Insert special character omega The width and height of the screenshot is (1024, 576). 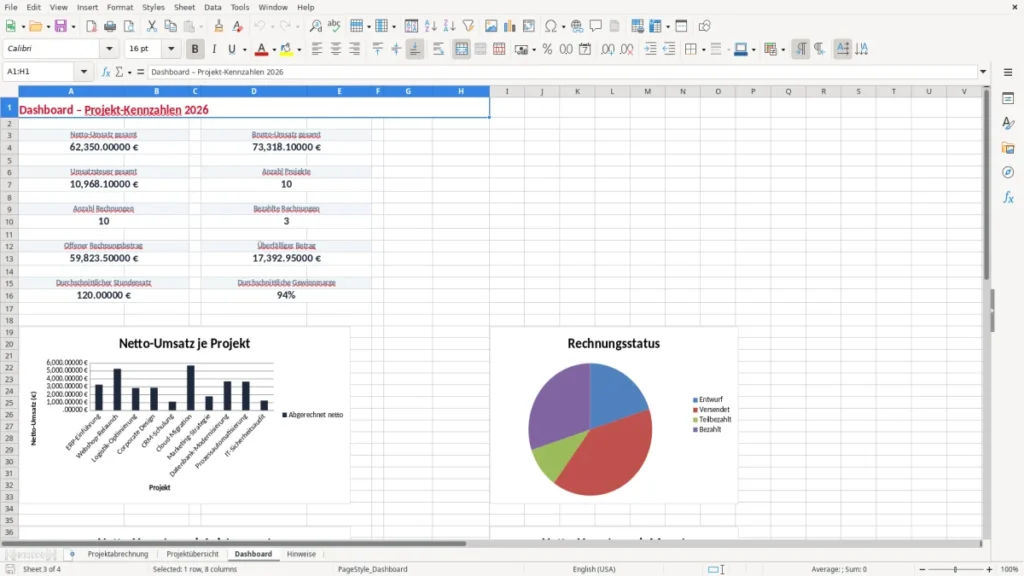point(551,26)
